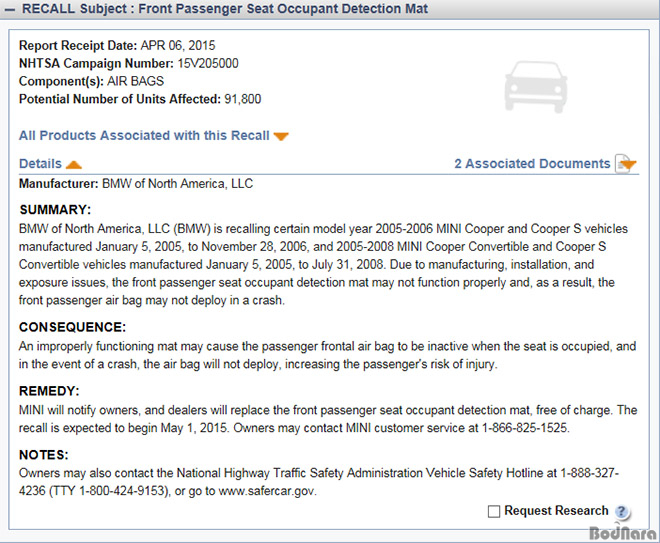The image size is (660, 543).
Task: Click the Details link
Action: click(x=40, y=163)
